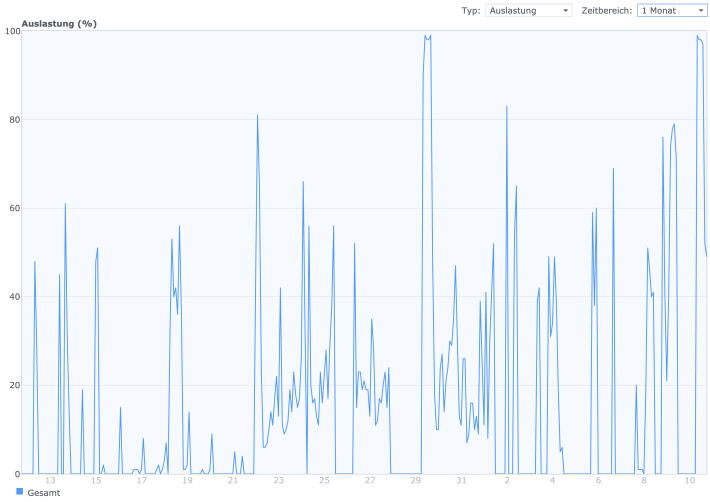Image resolution: width=710 pixels, height=502 pixels.
Task: Click the y-axis label 100
Action: pyautogui.click(x=13, y=31)
